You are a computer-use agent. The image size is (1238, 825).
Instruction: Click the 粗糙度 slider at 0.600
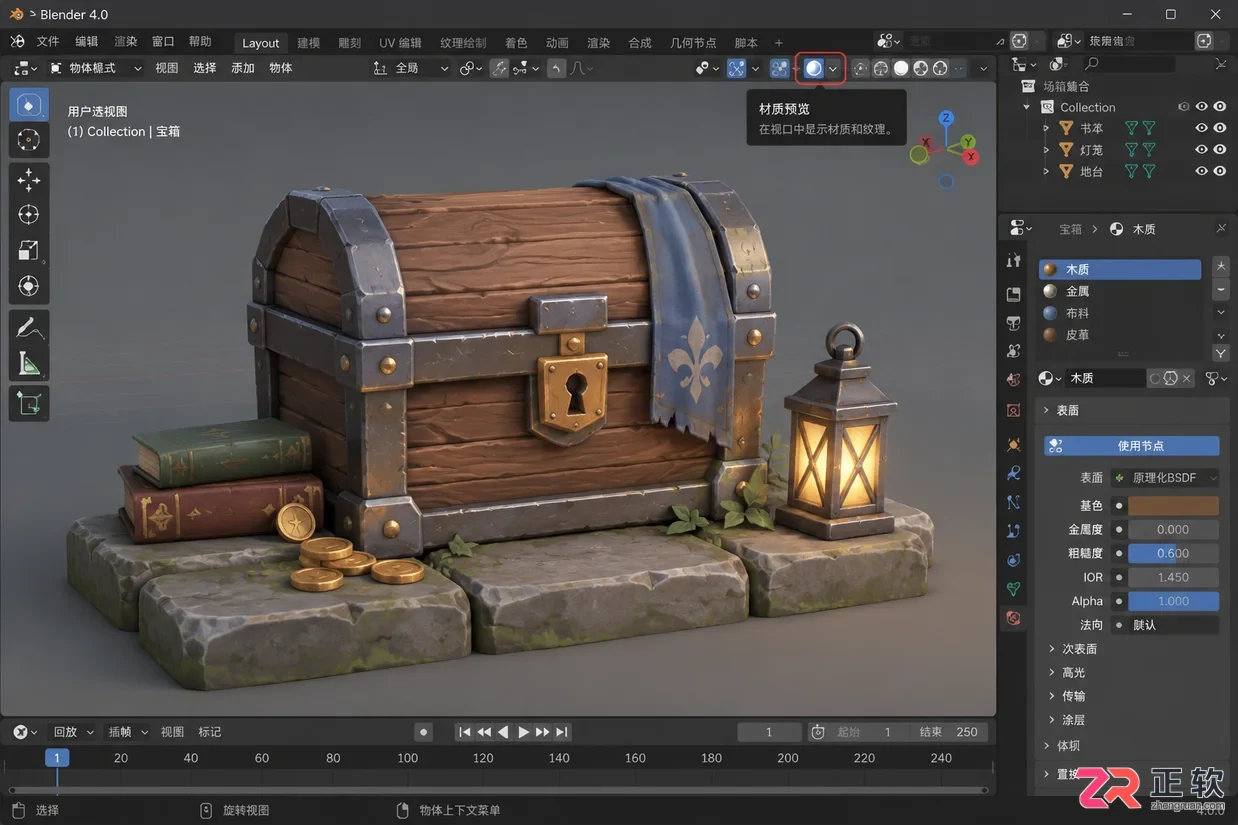tap(1174, 553)
